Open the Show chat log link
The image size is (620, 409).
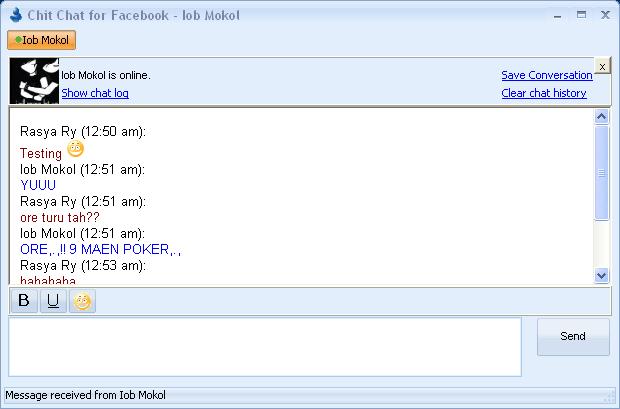[x=95, y=93]
